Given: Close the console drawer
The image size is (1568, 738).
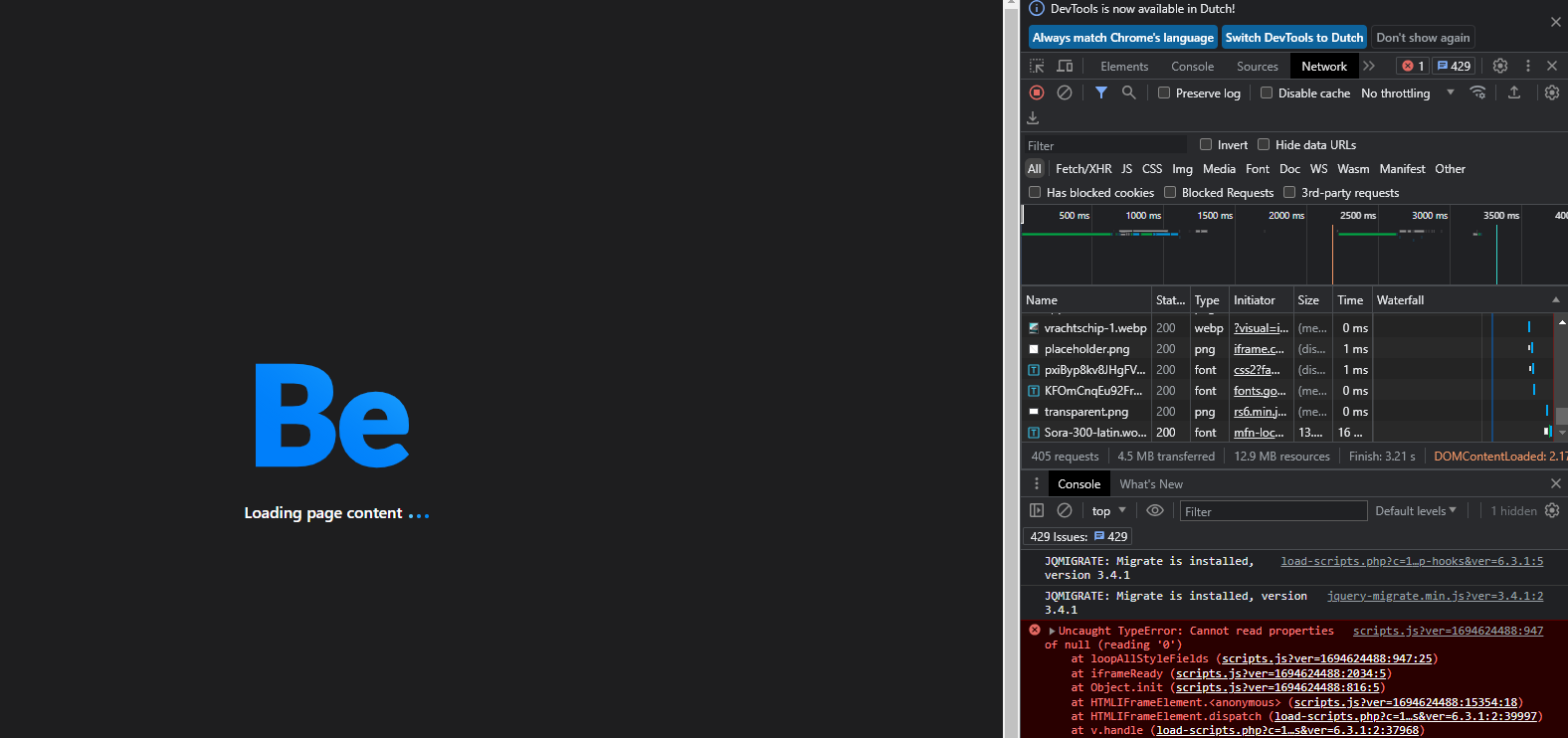Looking at the screenshot, I should point(1556,483).
